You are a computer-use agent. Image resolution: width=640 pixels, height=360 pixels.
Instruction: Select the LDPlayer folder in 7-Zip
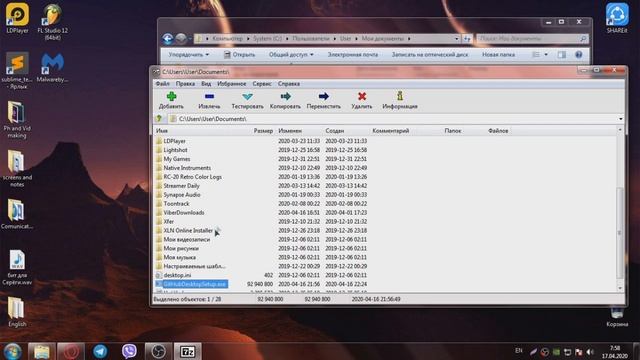175,141
